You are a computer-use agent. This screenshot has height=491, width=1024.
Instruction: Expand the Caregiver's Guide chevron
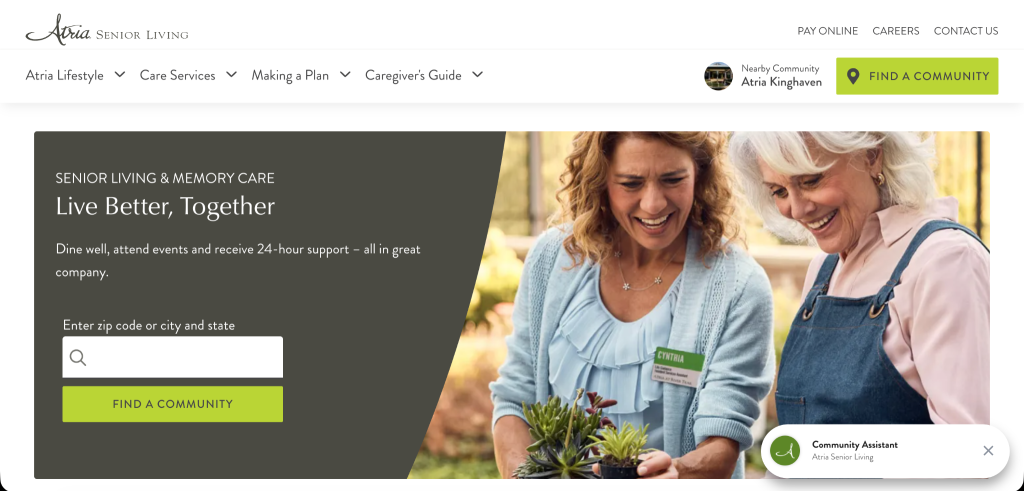477,74
